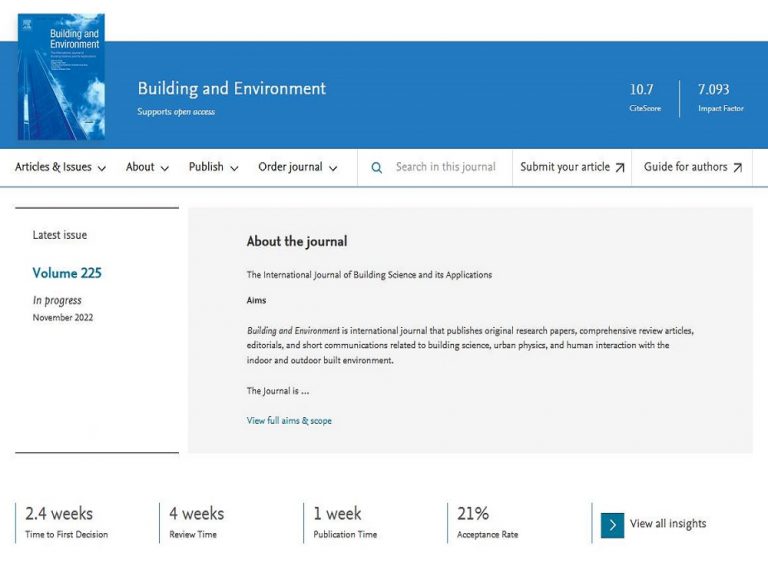Click the Aims subheading
768x576 pixels.
[256, 300]
